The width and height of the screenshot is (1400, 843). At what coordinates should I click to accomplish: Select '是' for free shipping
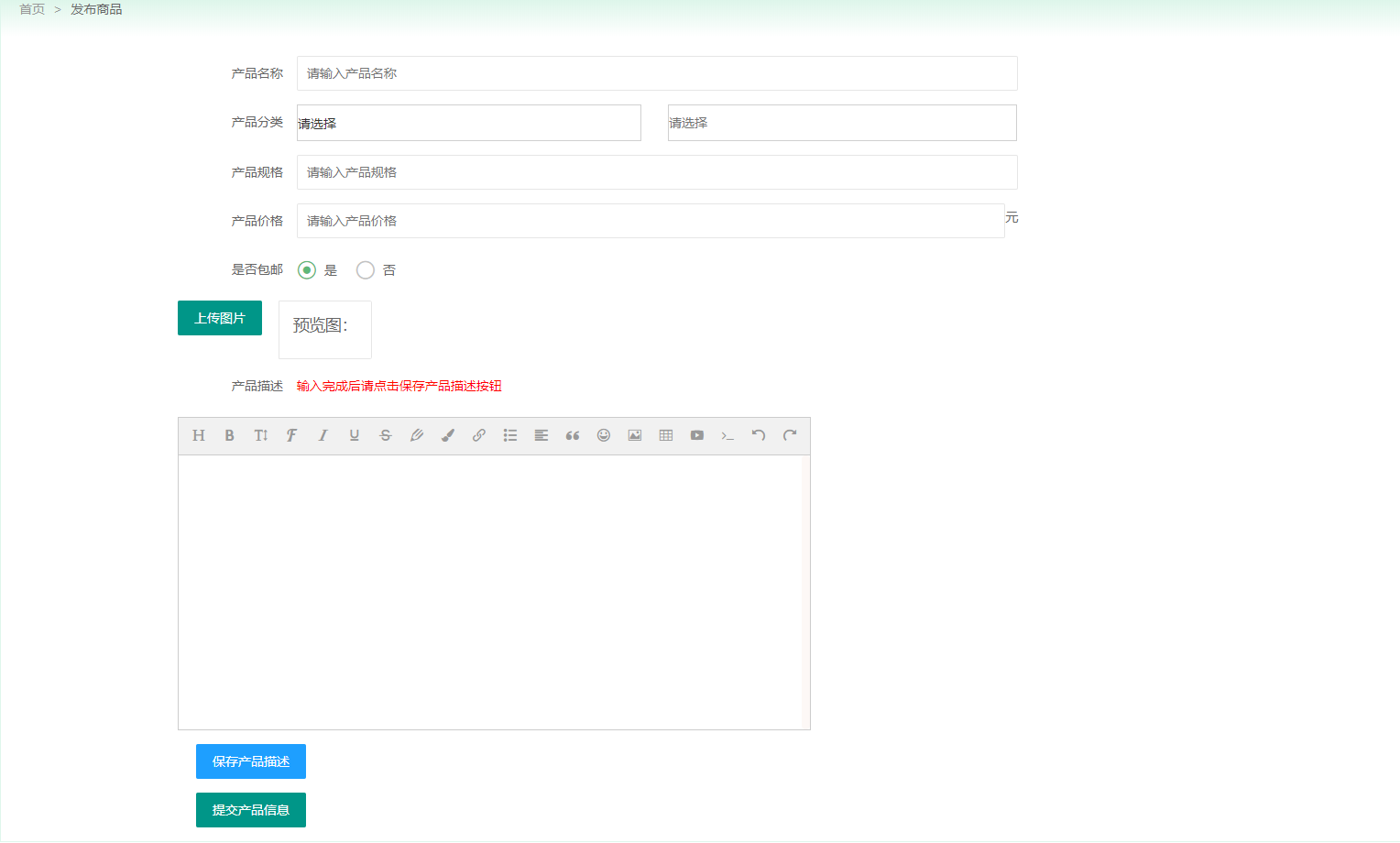[307, 270]
